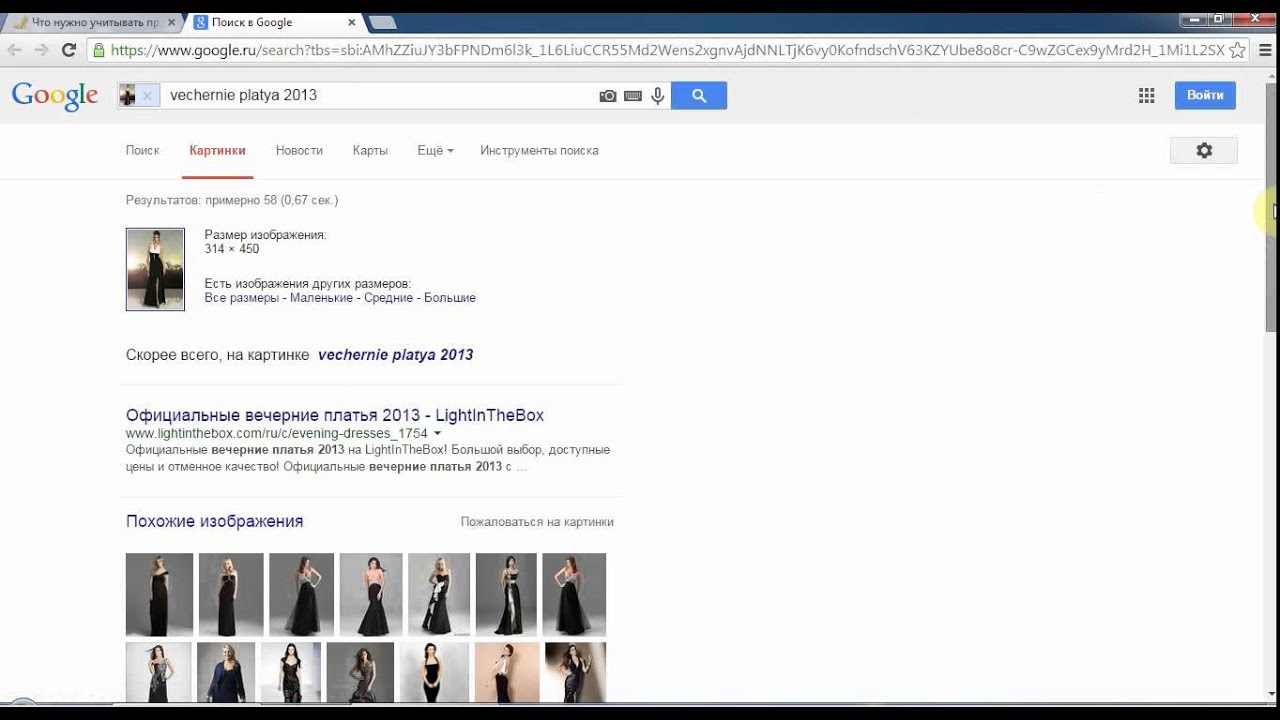The image size is (1280, 720).
Task: Click the Google logo
Action: click(x=55, y=96)
